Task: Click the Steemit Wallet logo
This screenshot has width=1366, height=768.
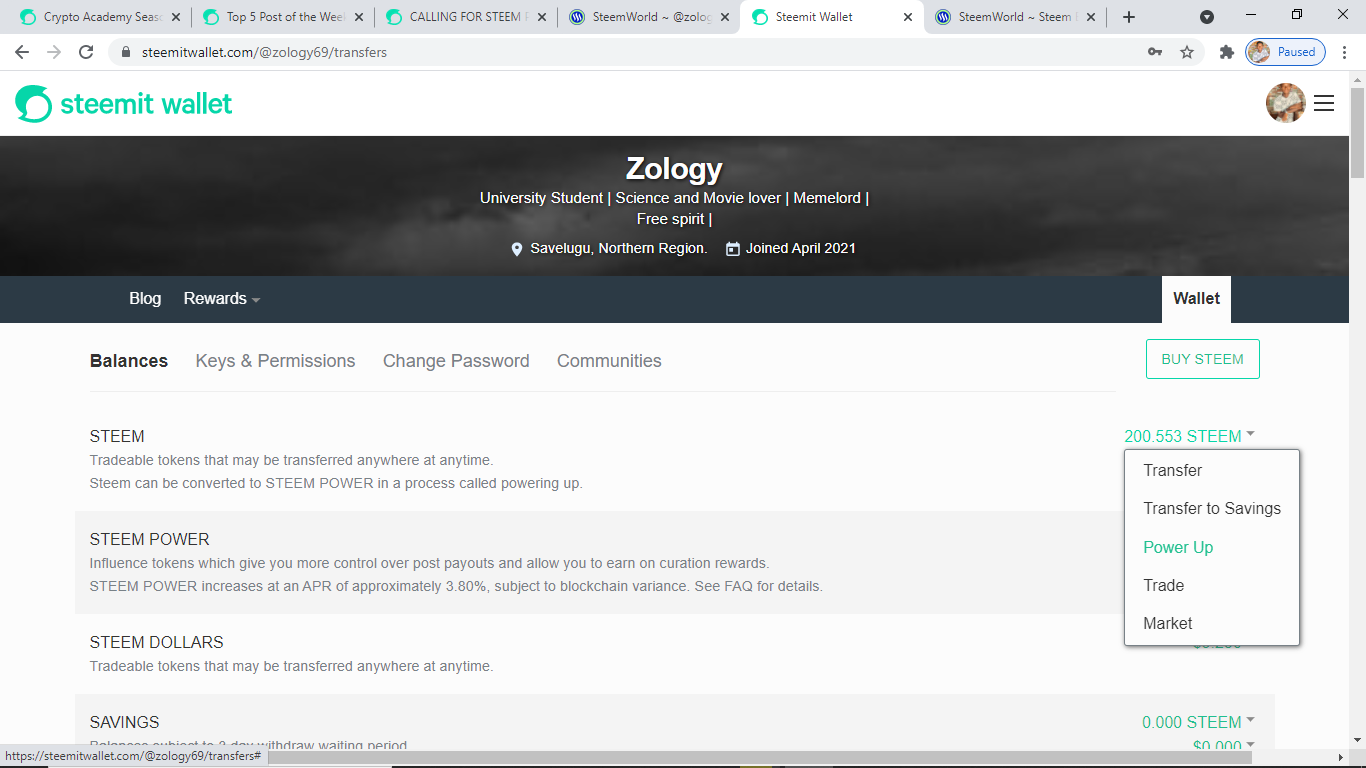Action: tap(124, 104)
